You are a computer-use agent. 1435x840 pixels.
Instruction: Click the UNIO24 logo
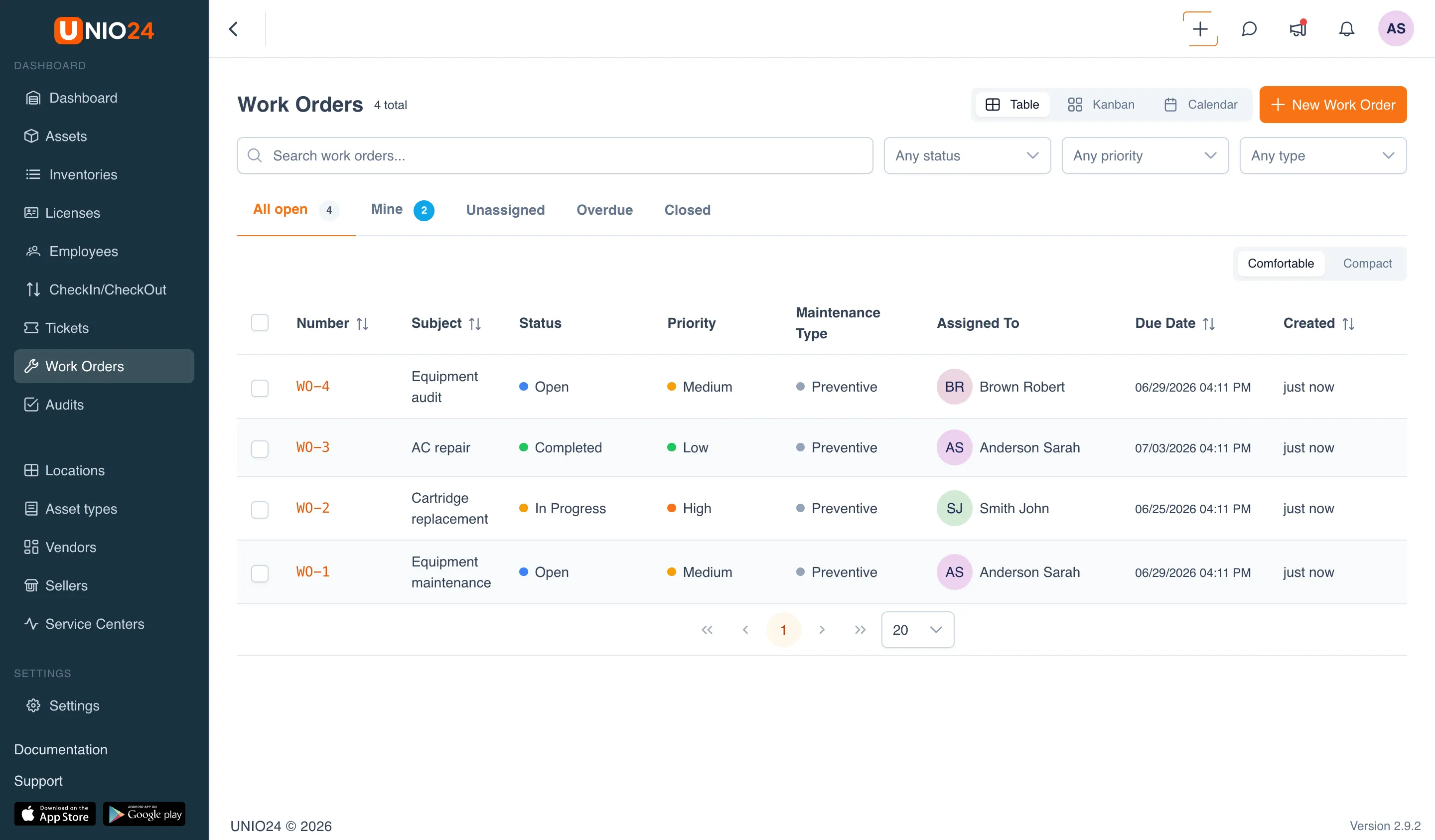[x=104, y=30]
